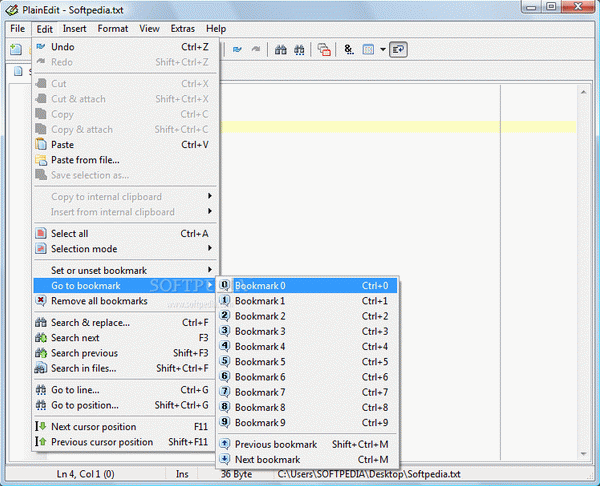Click the ampersand special characters toolbar icon
Screen dimensions: 600x486
click(349, 49)
